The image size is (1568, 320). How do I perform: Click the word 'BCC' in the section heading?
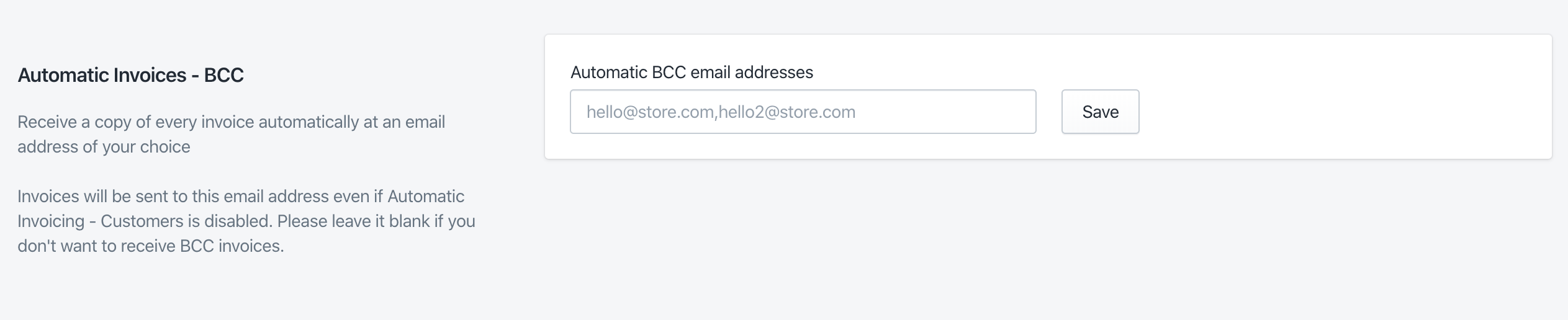tap(223, 75)
